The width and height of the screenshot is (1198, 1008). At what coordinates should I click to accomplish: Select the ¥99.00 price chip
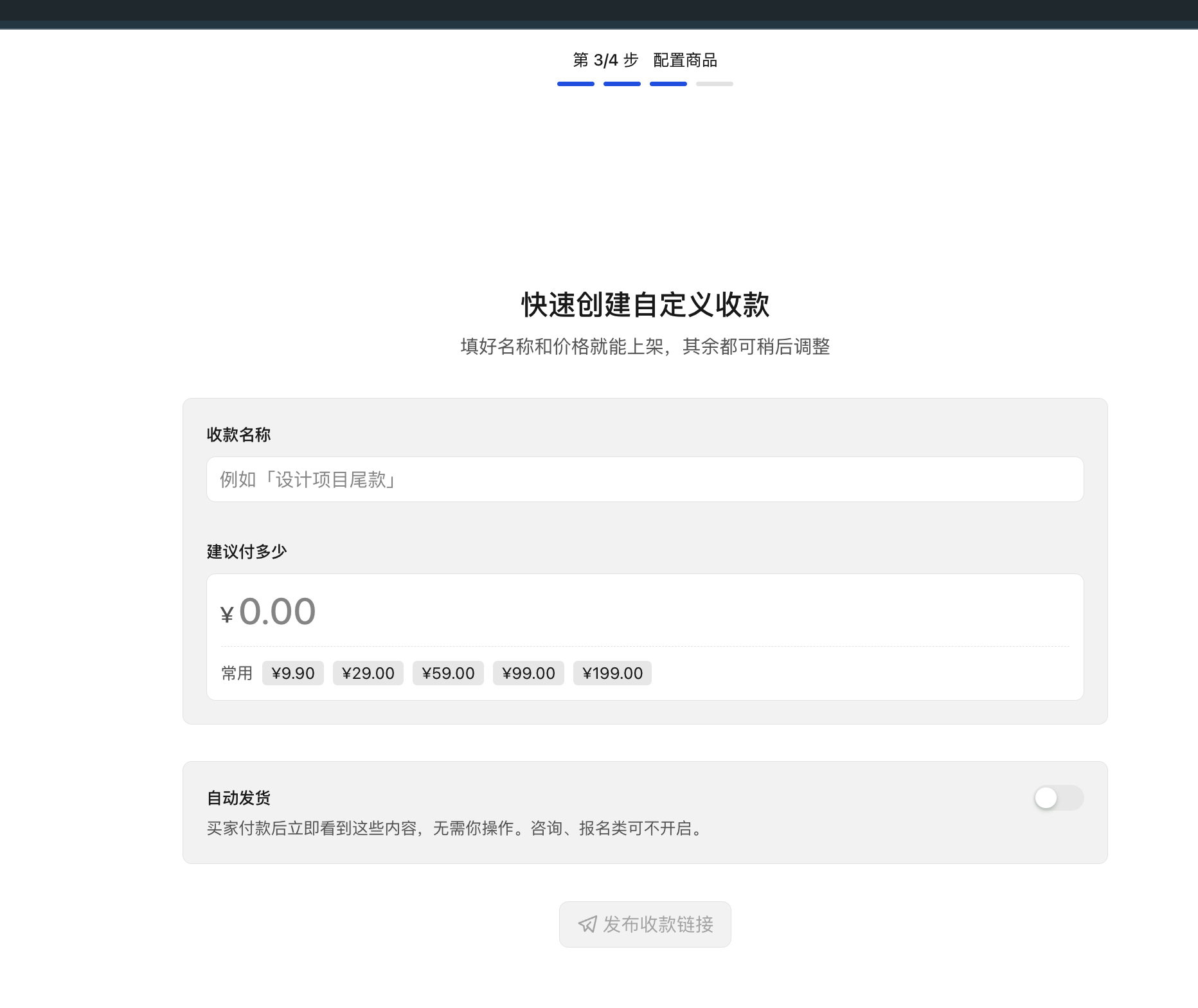528,673
